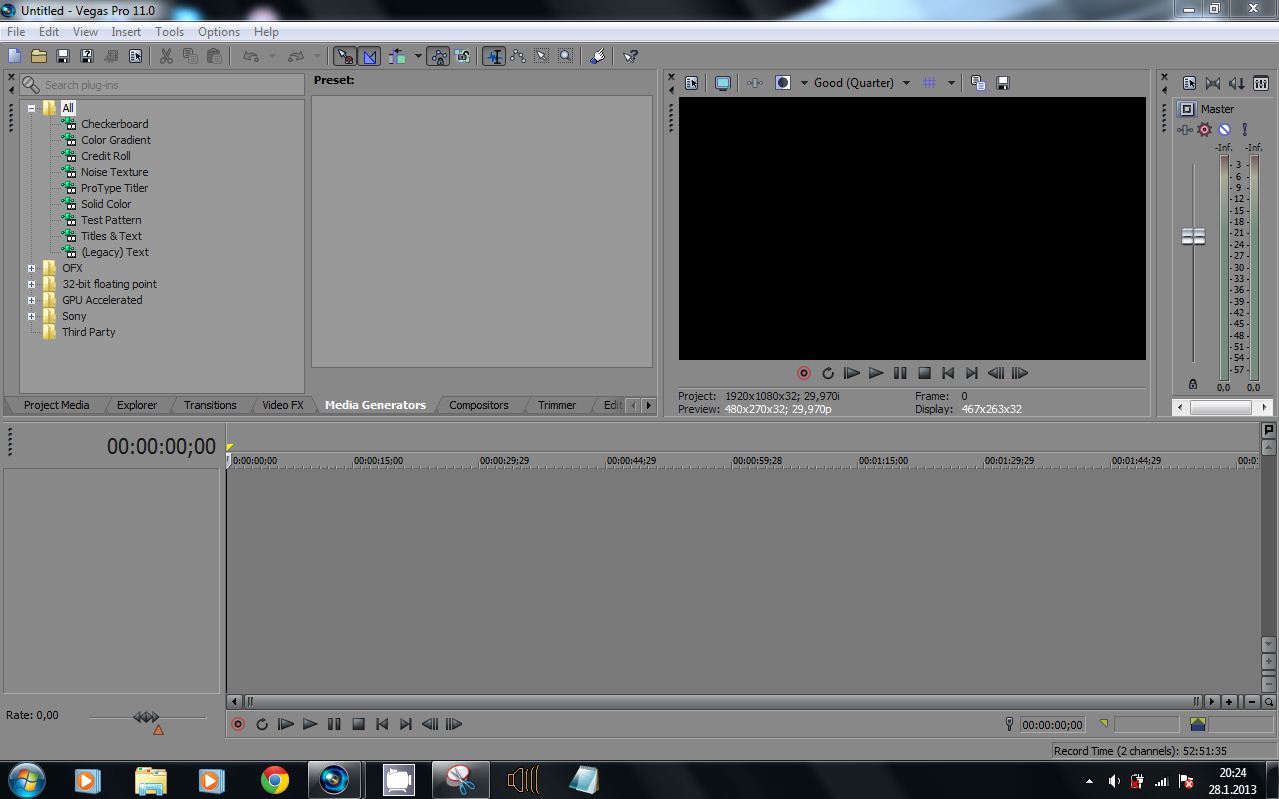Collapse the All folder in the tree
This screenshot has width=1279, height=799.
[x=31, y=108]
